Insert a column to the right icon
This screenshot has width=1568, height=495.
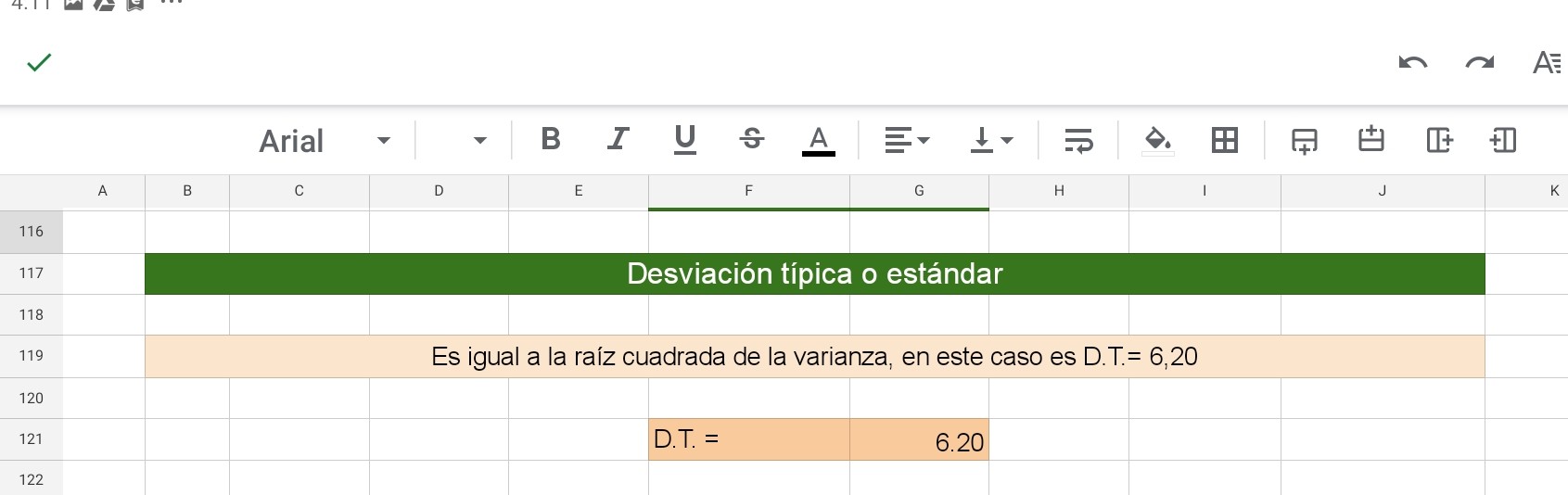pos(1438,140)
